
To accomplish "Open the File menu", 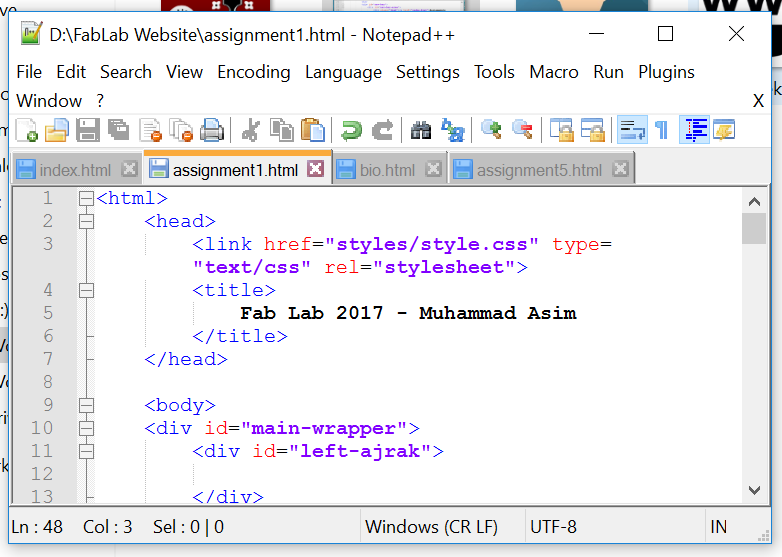I will pyautogui.click(x=29, y=72).
